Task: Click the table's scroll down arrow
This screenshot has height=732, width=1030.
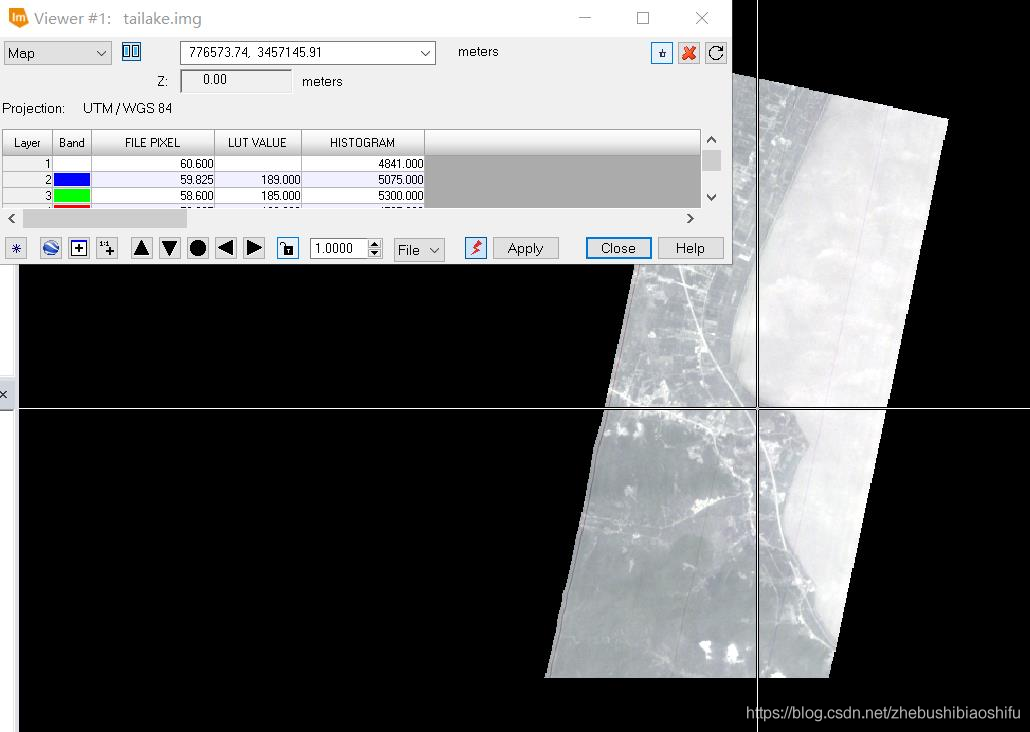Action: tap(711, 197)
